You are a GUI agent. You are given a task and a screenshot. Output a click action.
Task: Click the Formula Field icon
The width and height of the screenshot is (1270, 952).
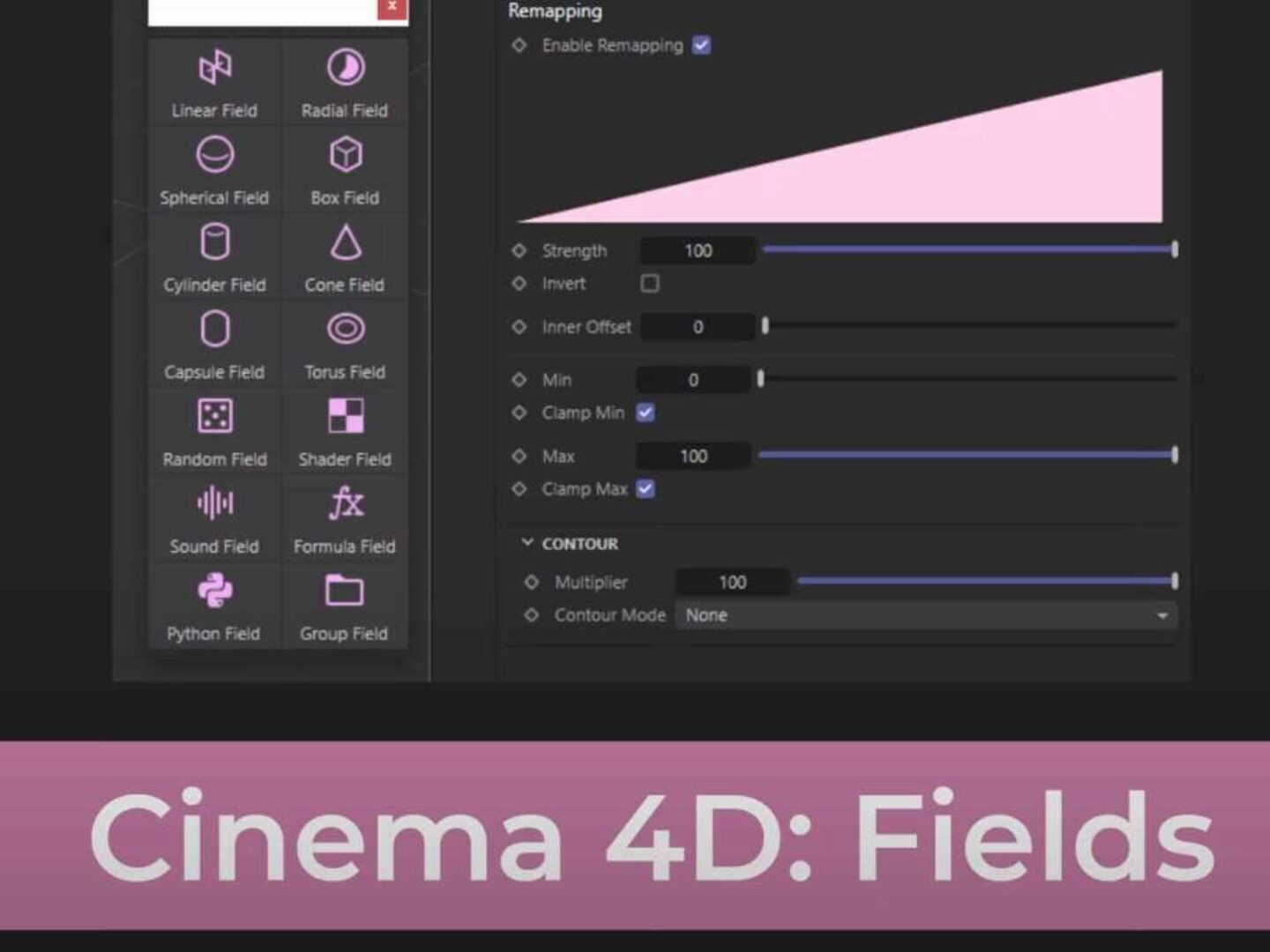click(345, 503)
